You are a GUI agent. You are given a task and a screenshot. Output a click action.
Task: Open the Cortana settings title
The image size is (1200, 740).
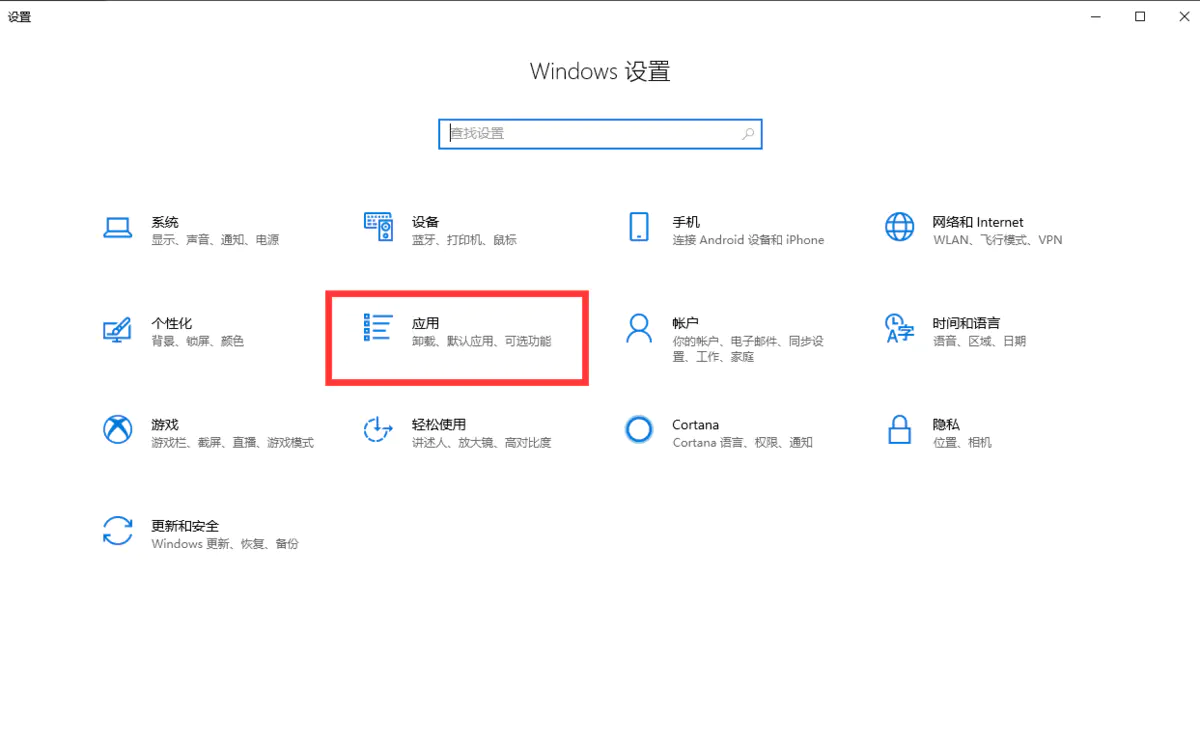pos(695,424)
